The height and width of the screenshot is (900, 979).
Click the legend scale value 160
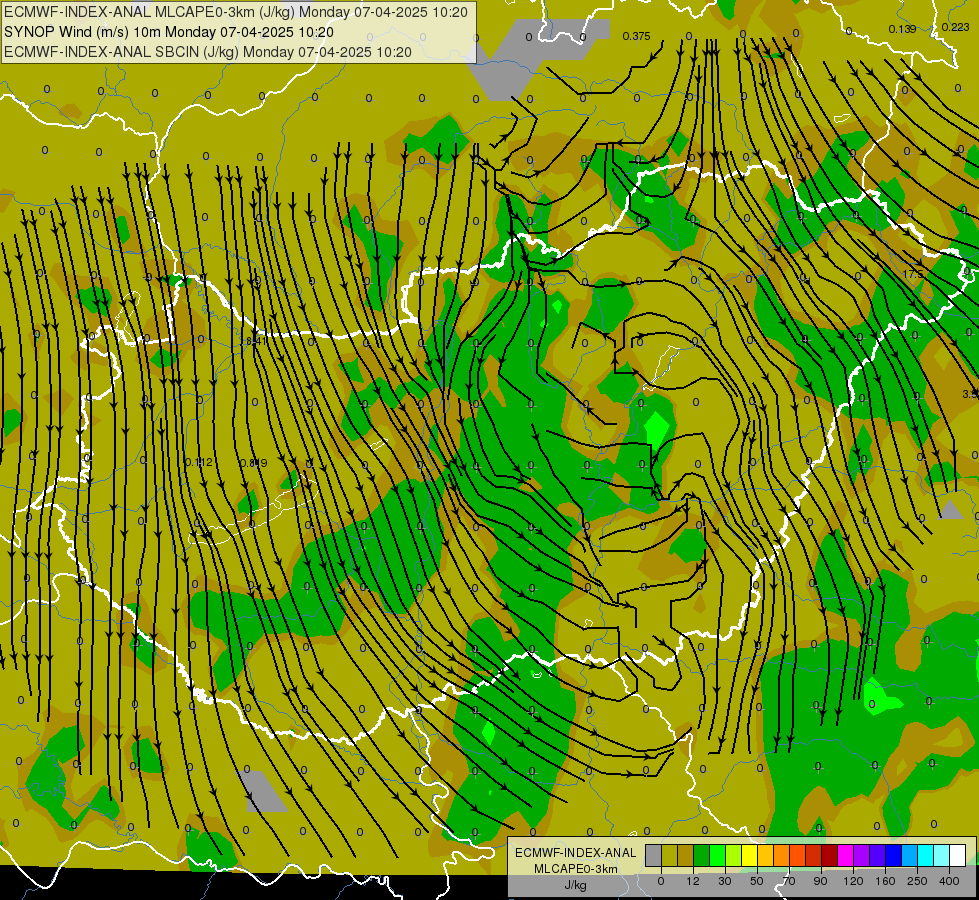click(885, 881)
